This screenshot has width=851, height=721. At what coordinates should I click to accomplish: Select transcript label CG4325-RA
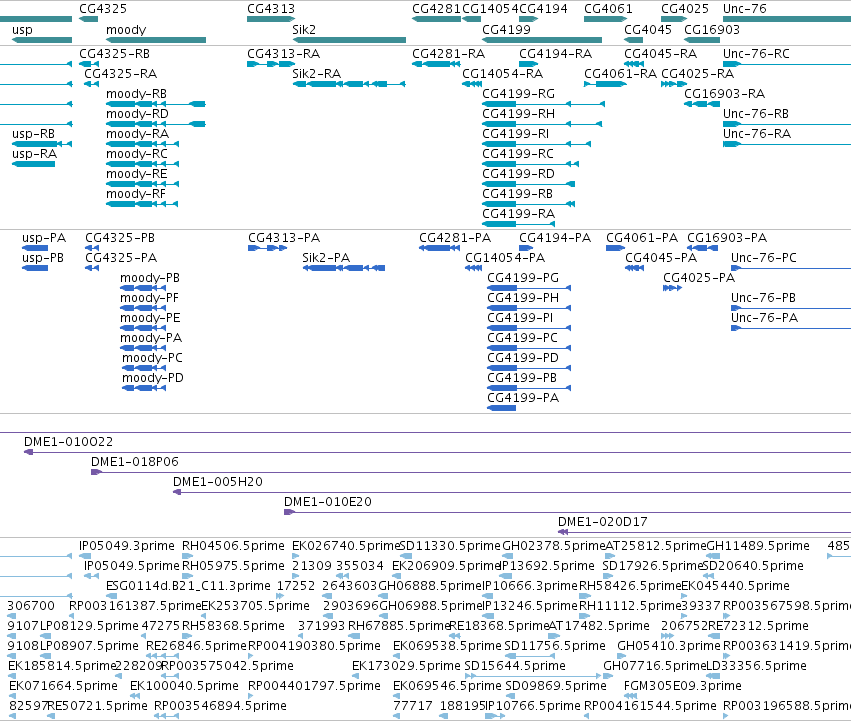coord(120,74)
